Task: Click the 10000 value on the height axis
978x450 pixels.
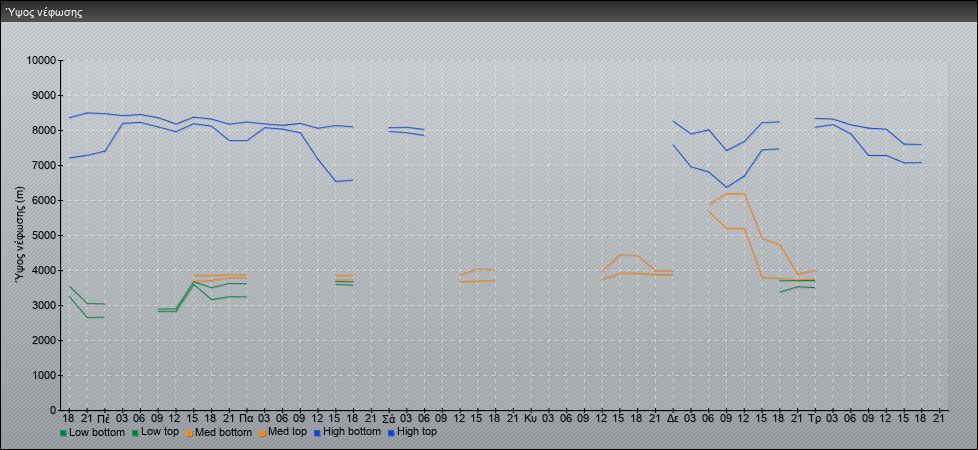Action: pyautogui.click(x=41, y=61)
